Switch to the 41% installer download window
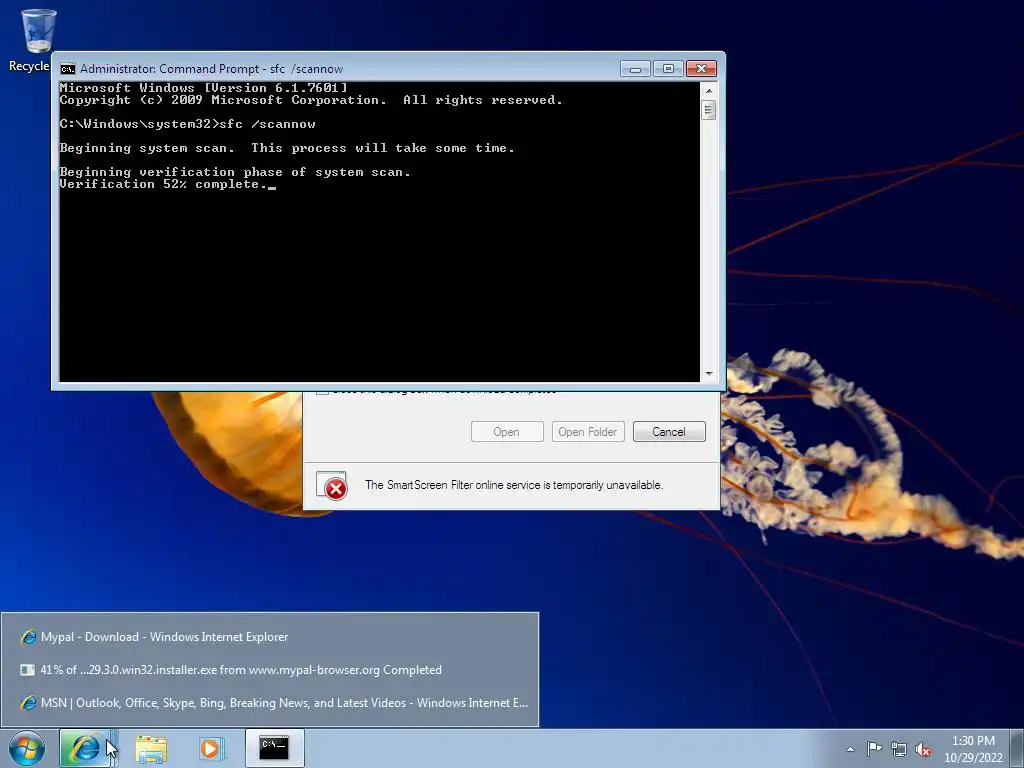1024x768 pixels. coord(270,670)
